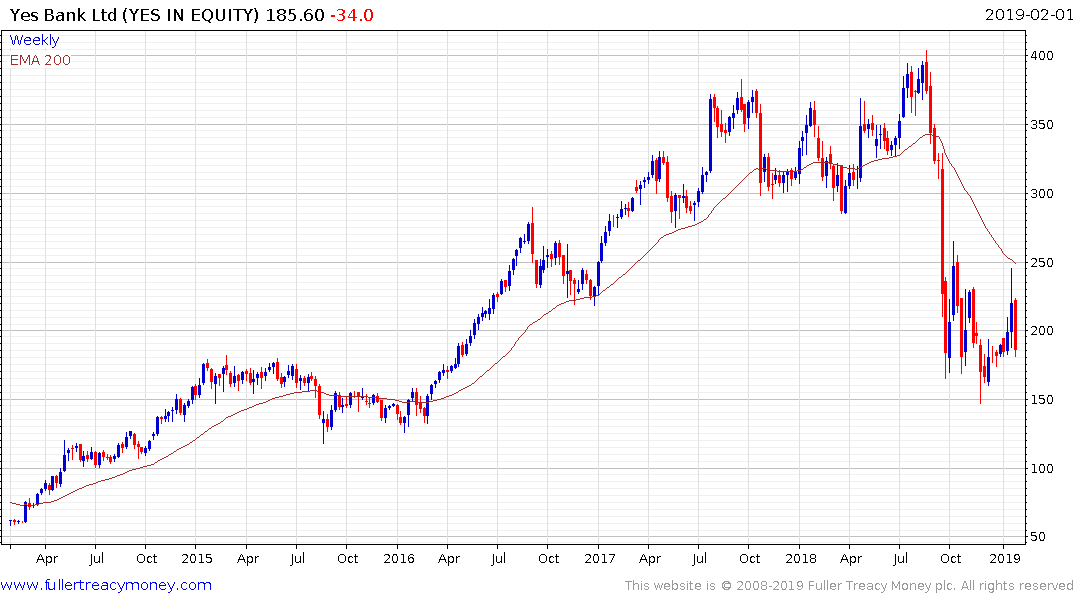The image size is (1075, 600).
Task: Click the '2017' time axis label
Action: coord(600,559)
